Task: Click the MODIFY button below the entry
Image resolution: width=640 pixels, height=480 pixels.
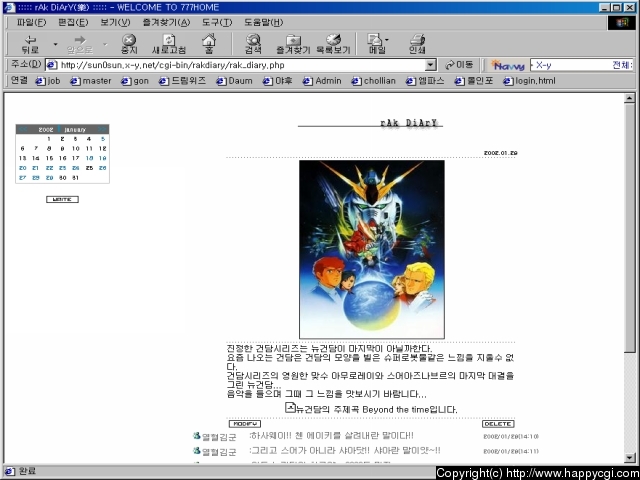Action: pyautogui.click(x=244, y=424)
